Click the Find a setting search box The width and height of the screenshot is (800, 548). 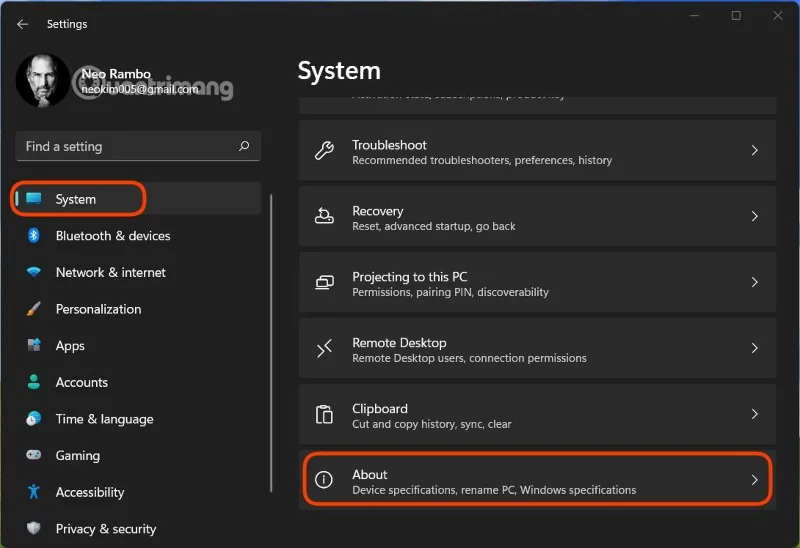click(x=138, y=146)
